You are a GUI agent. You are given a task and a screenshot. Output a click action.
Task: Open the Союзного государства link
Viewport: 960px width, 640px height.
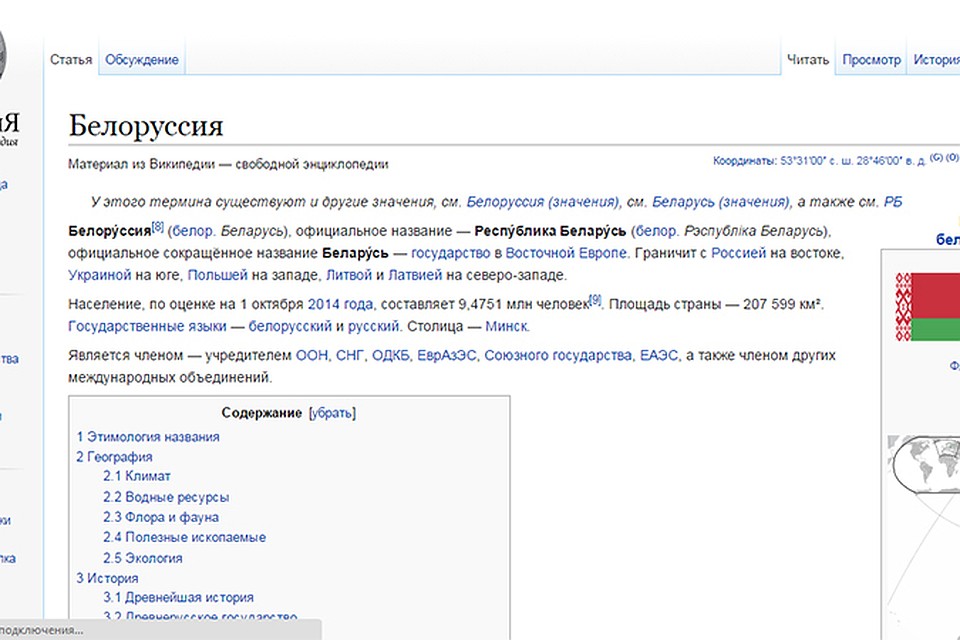558,355
